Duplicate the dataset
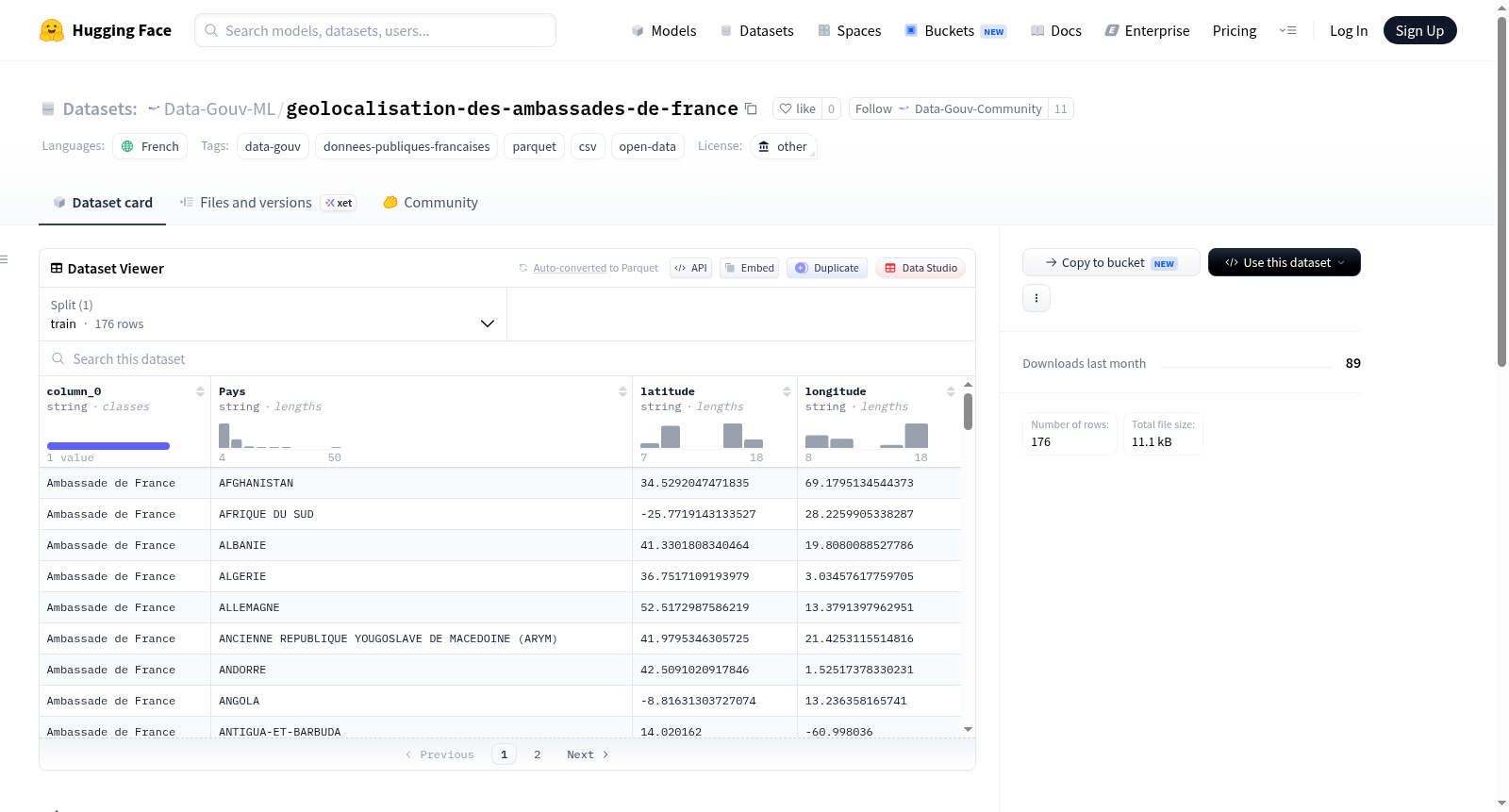 (827, 268)
